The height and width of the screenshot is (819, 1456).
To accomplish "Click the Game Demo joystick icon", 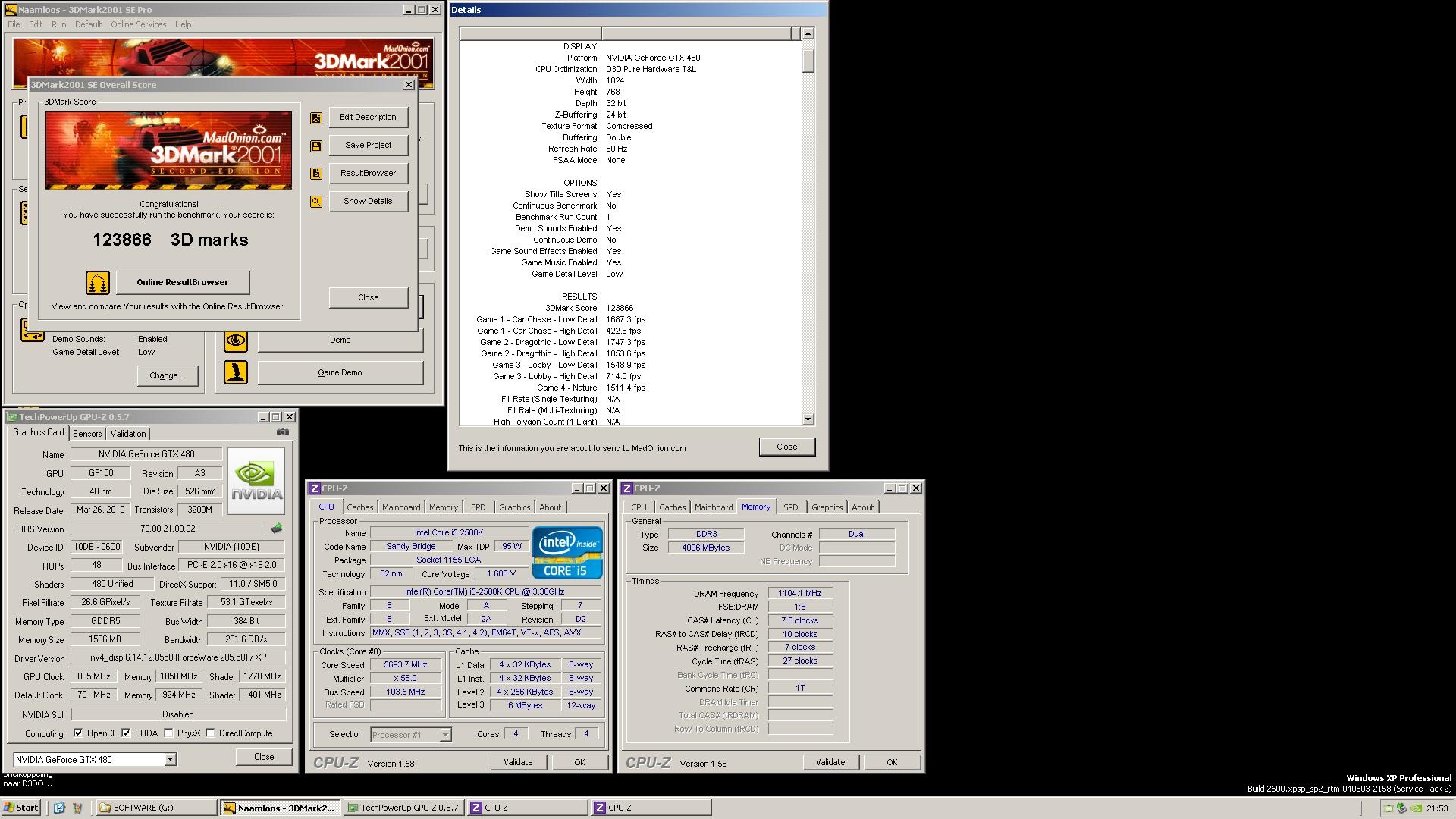I will point(236,372).
